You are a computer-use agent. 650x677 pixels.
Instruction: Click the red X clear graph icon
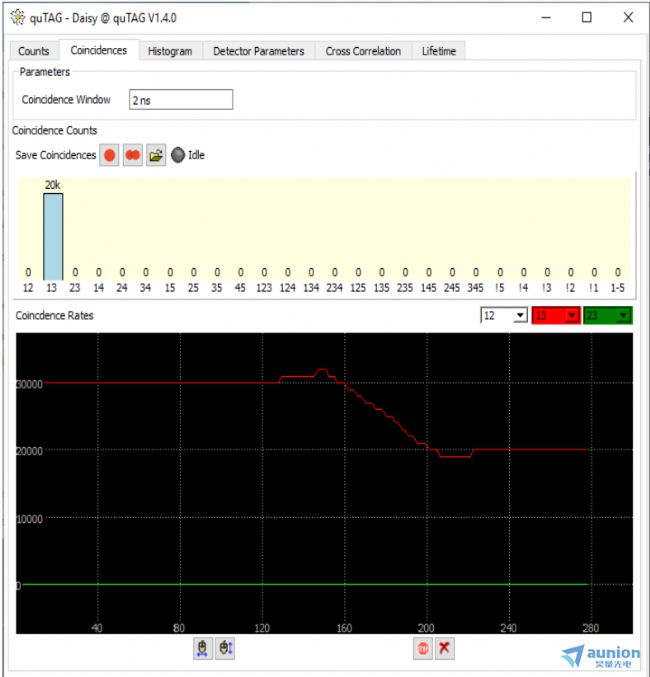tap(445, 648)
